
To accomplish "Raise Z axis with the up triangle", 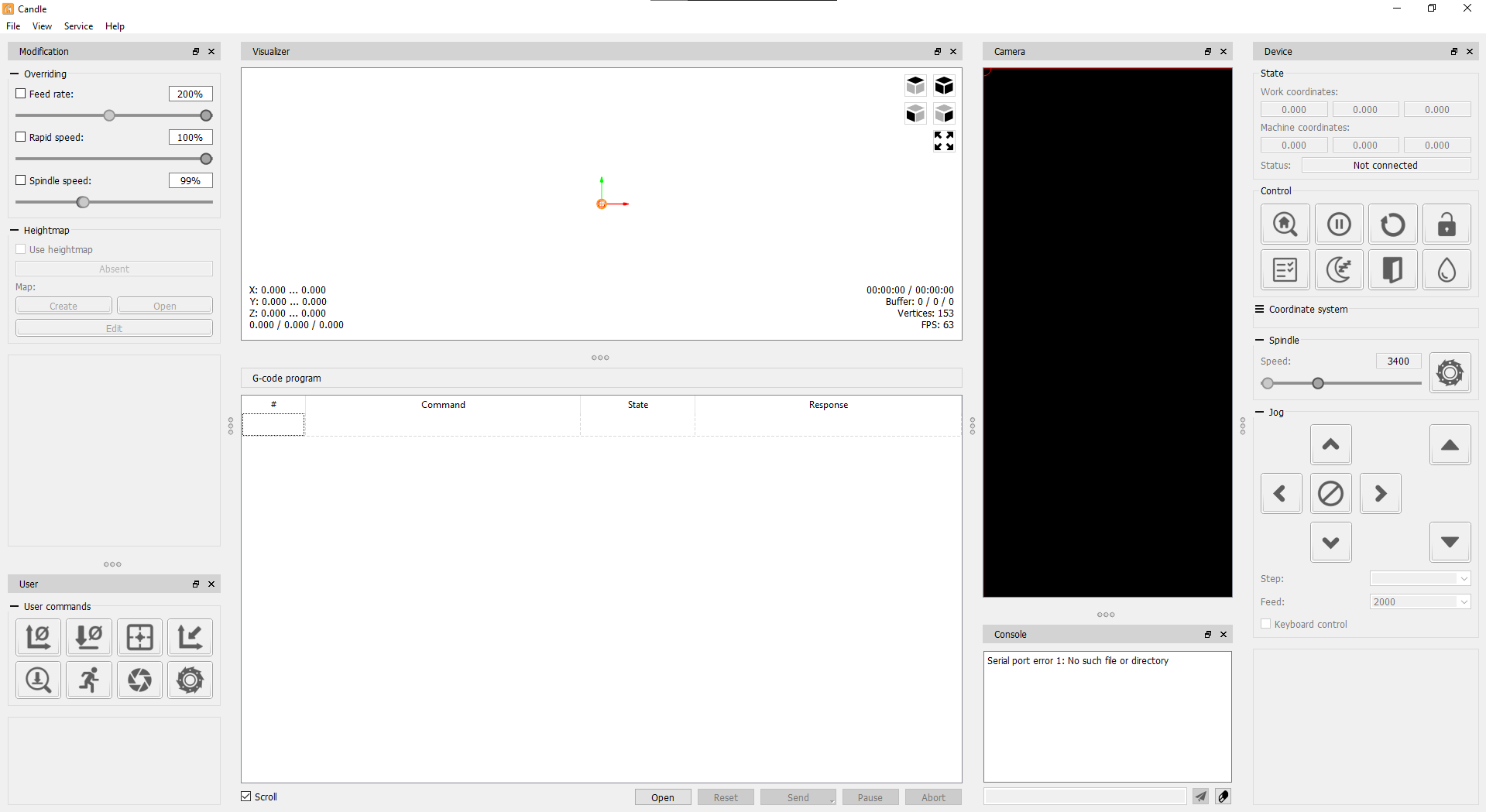I will coord(1450,444).
